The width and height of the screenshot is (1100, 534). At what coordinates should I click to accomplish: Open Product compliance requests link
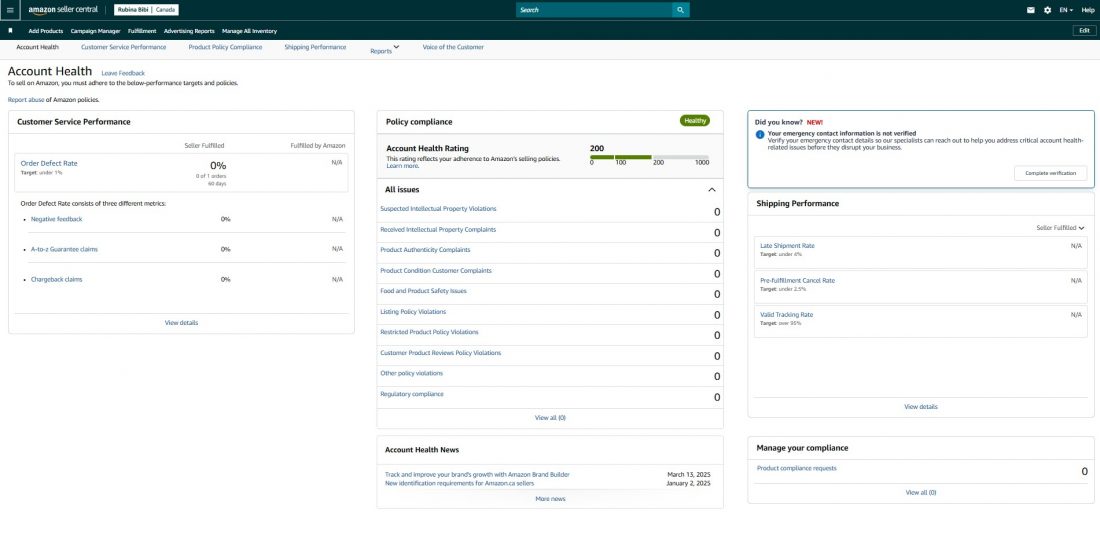pyautogui.click(x=796, y=468)
